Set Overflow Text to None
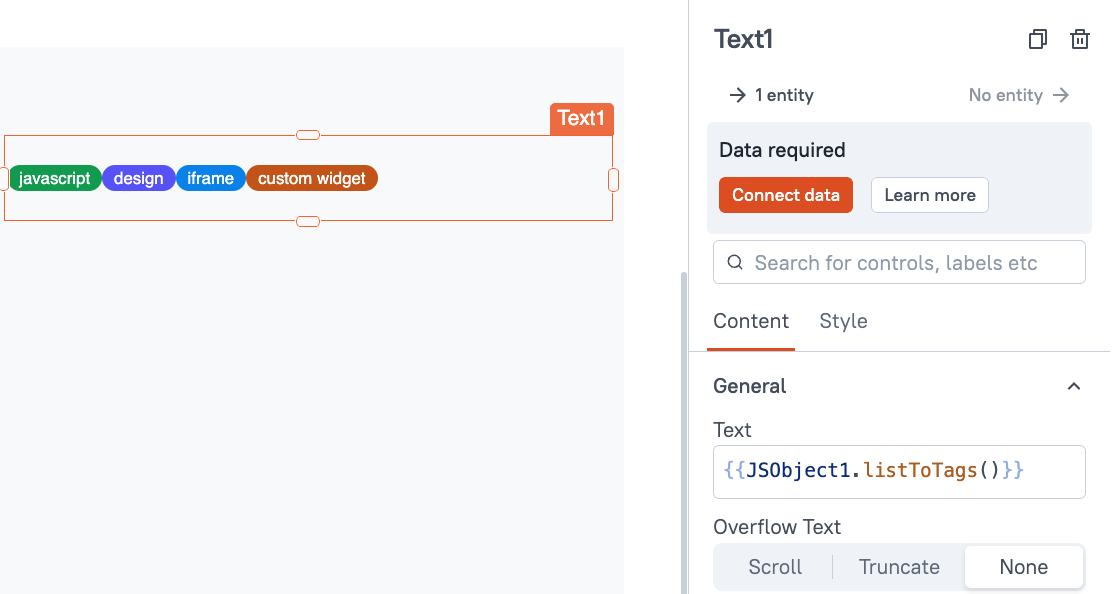Viewport: 1114px width, 594px height. [1024, 566]
